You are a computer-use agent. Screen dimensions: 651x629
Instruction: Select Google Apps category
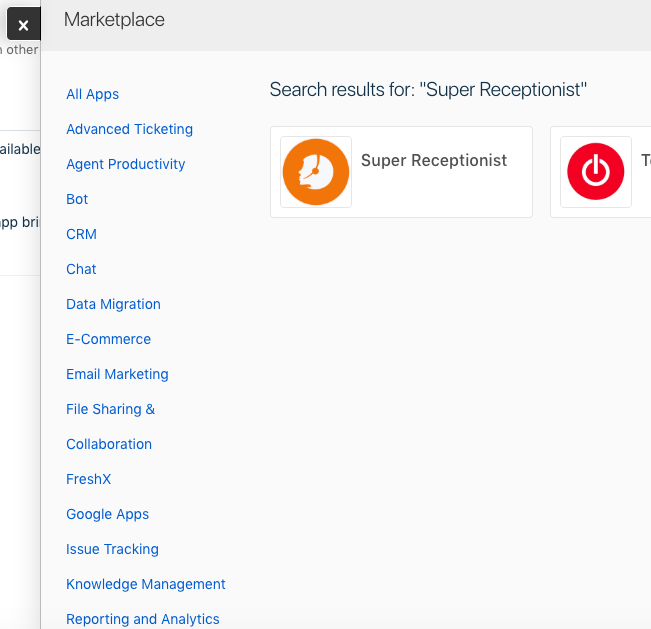click(108, 514)
